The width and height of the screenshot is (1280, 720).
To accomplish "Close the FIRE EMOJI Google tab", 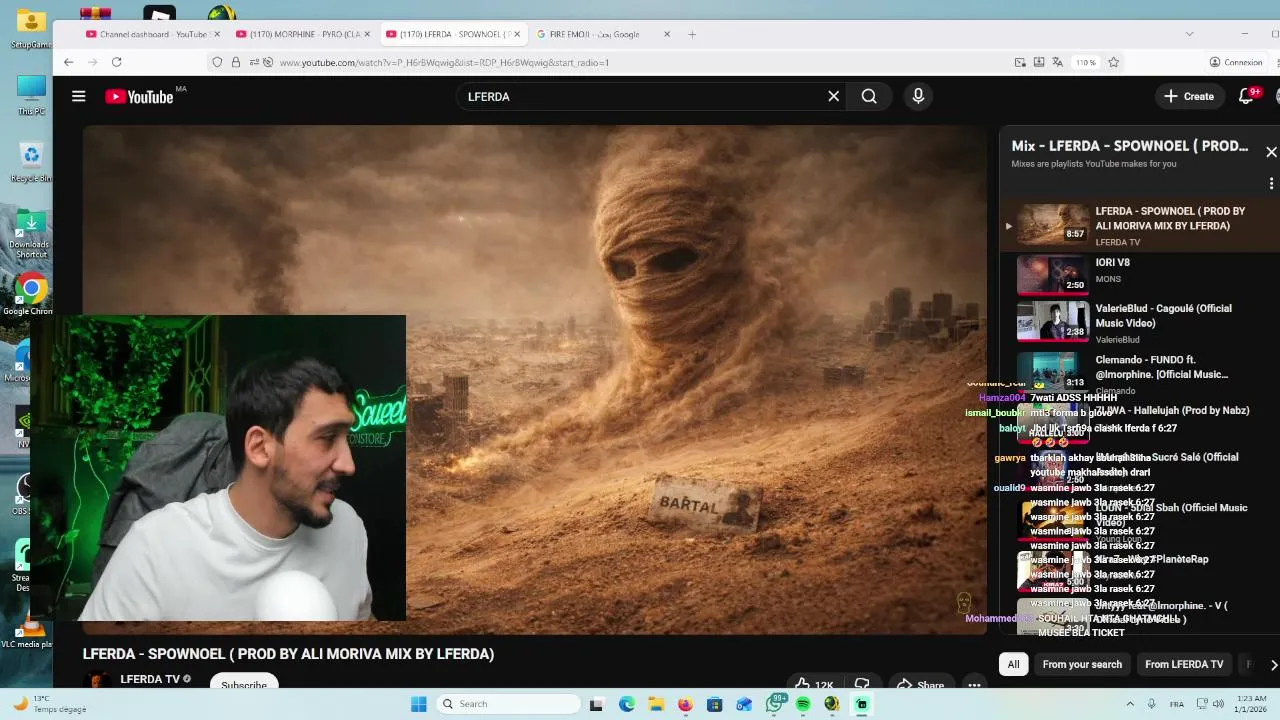I will (667, 34).
